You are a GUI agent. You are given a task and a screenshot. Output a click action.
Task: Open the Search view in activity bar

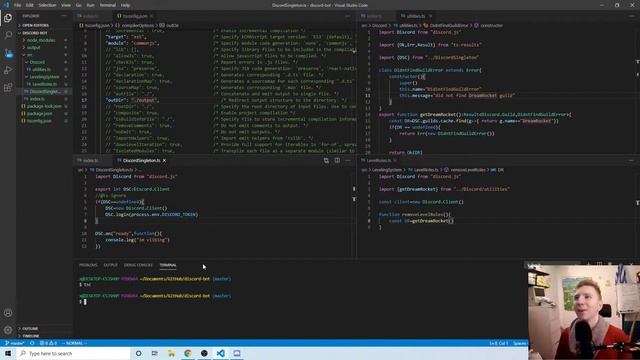tap(8, 35)
